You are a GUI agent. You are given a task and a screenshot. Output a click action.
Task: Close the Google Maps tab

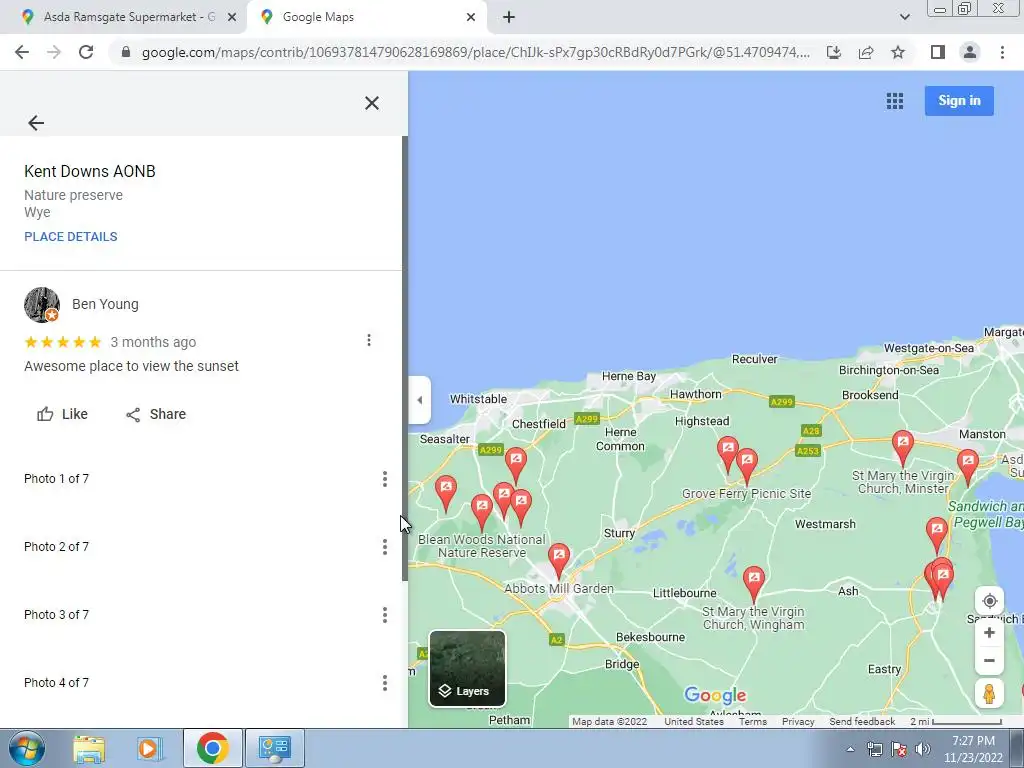tap(471, 17)
